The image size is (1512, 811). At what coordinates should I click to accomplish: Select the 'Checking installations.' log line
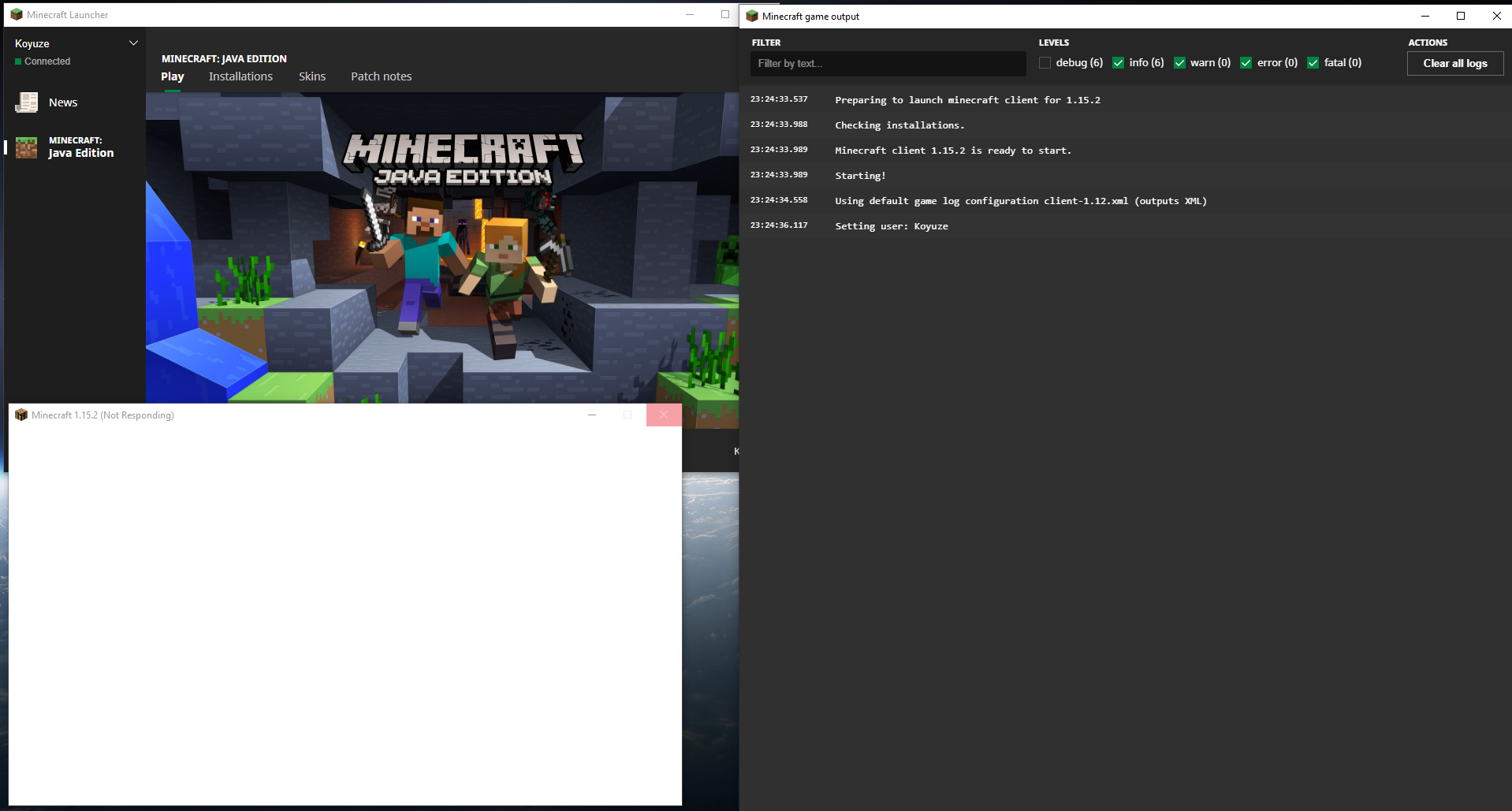coord(1126,125)
